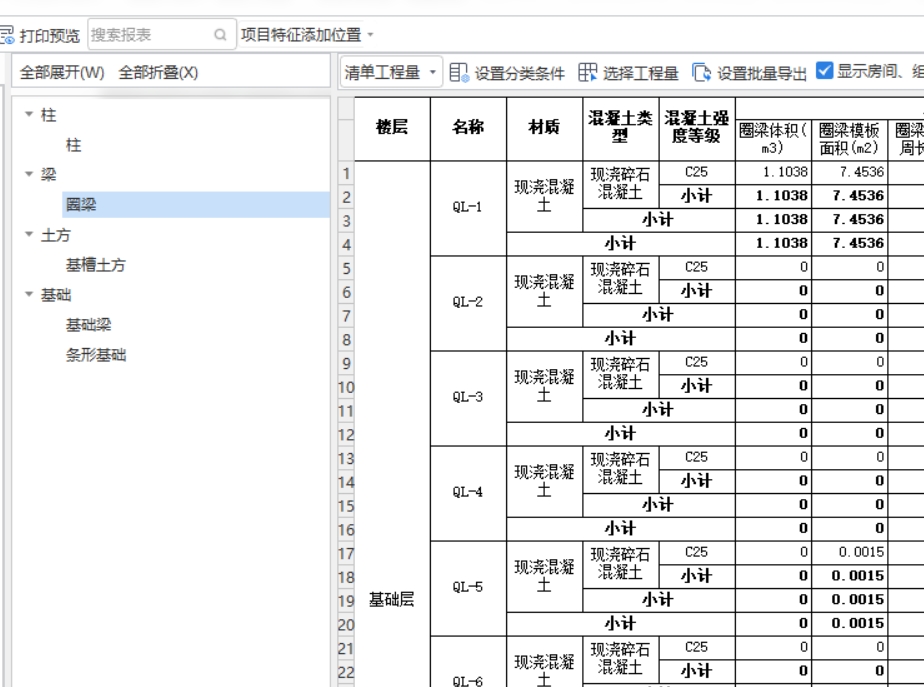Viewport: 924px width, 687px height.
Task: Click the QL-4 name cell
Action: 468,493
